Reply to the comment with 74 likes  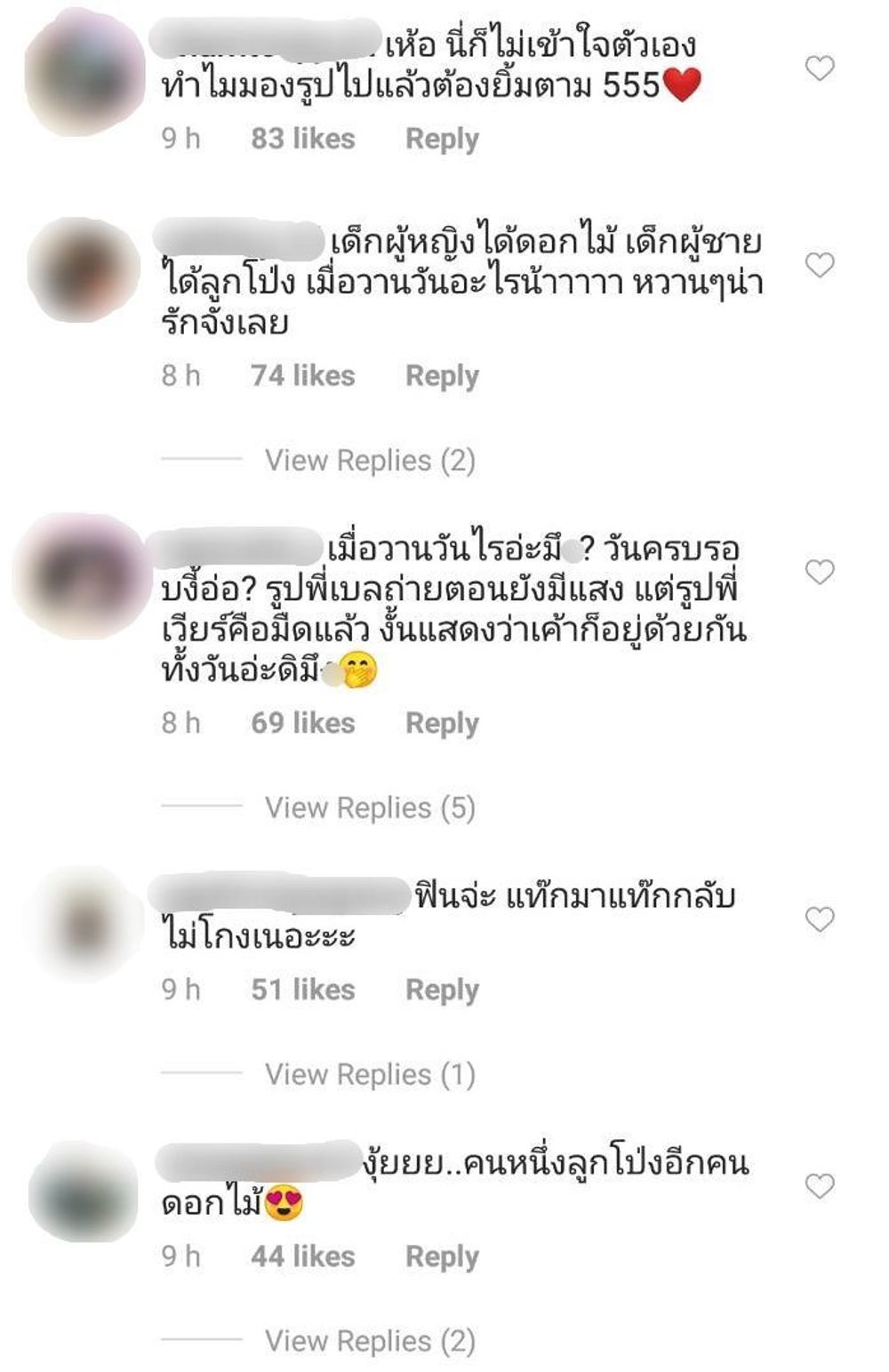point(442,376)
